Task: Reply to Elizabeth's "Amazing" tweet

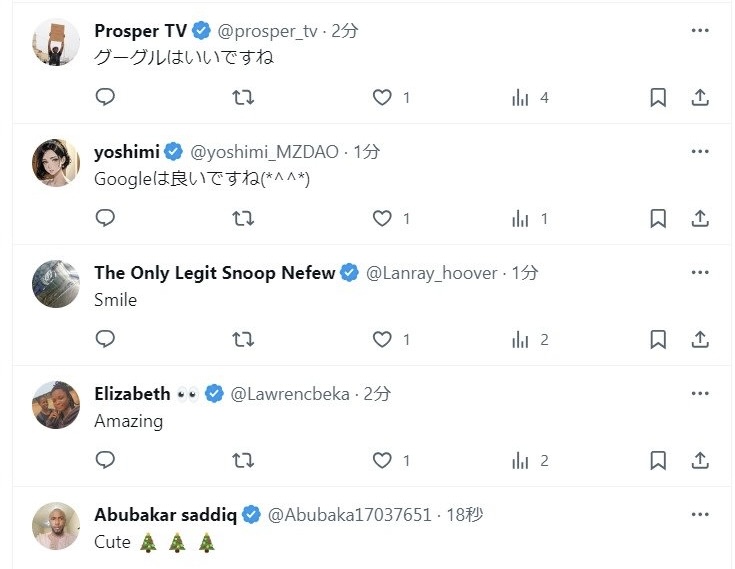Action: click(105, 460)
